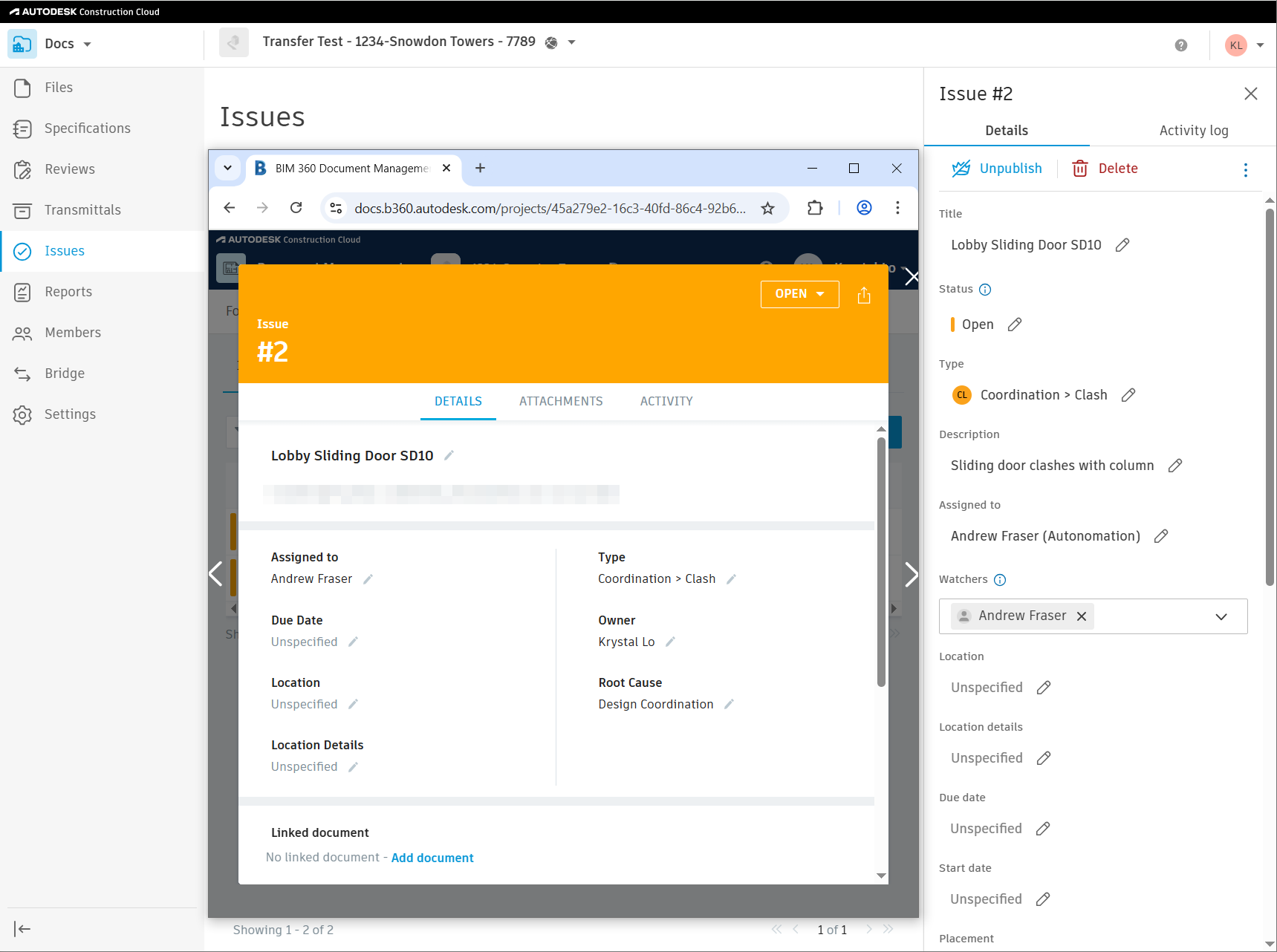Click the Add document link

click(x=432, y=858)
